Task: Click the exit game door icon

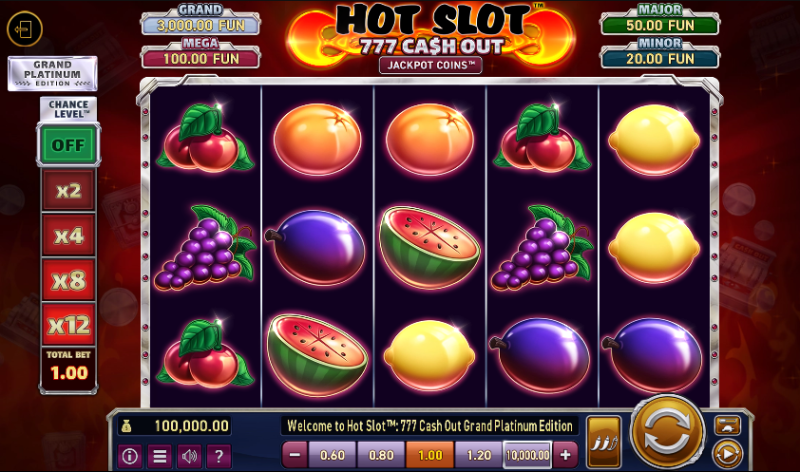Action: (x=24, y=29)
